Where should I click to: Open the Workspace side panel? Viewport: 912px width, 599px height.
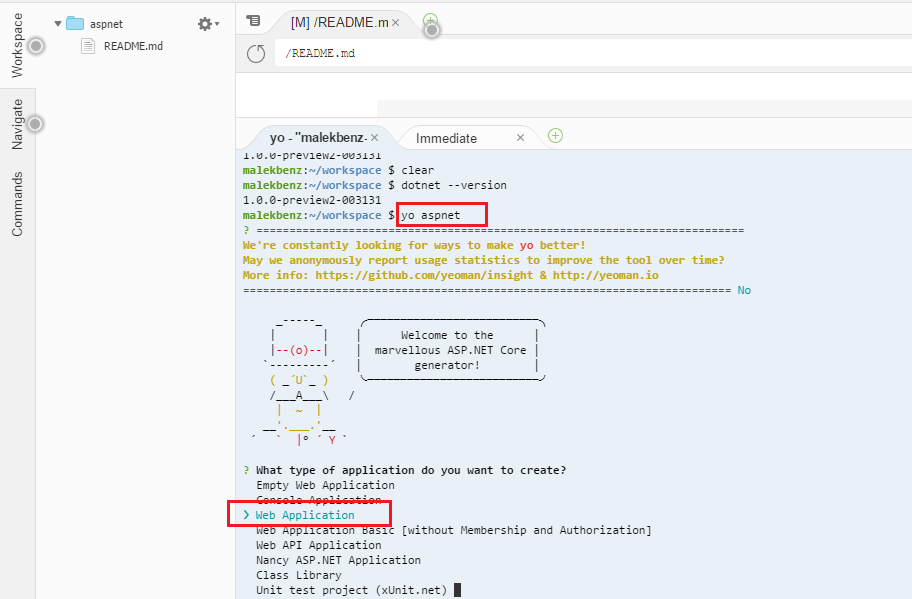17,45
